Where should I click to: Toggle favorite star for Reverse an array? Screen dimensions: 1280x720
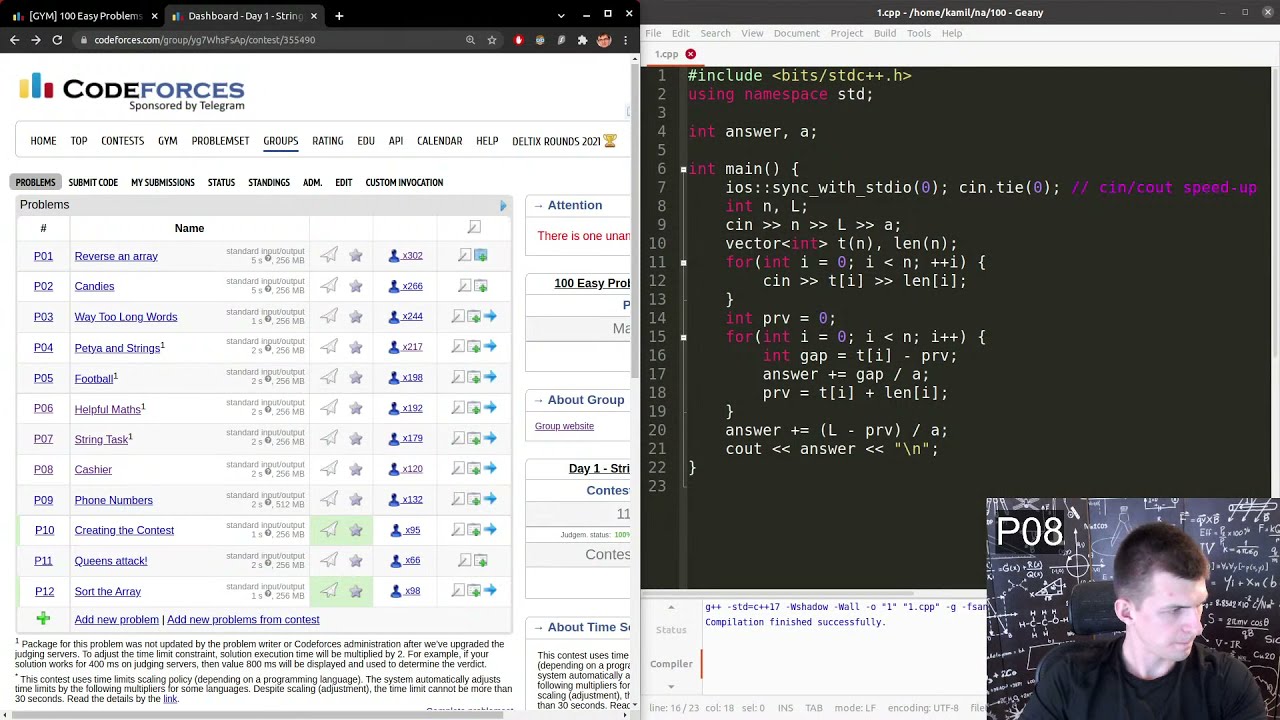coord(356,256)
